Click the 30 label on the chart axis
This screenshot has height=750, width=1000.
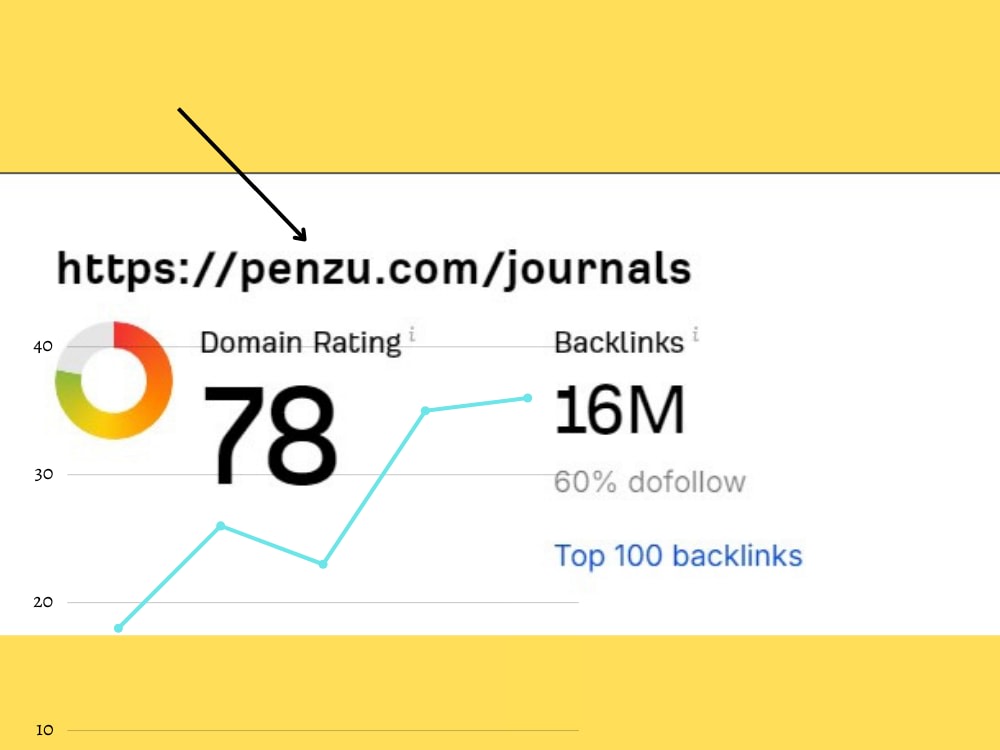[x=42, y=474]
